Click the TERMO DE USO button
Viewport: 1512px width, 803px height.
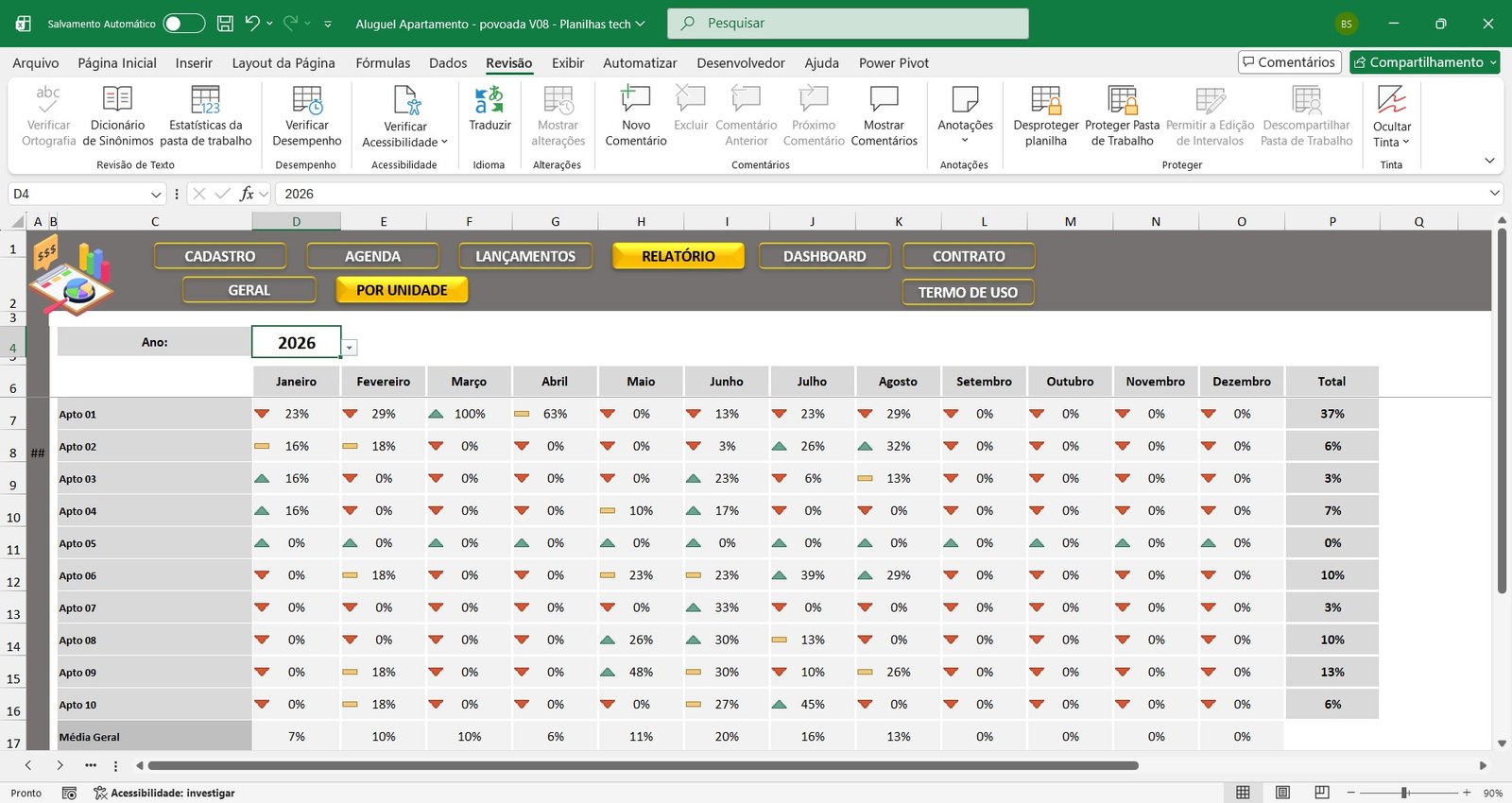click(x=968, y=292)
